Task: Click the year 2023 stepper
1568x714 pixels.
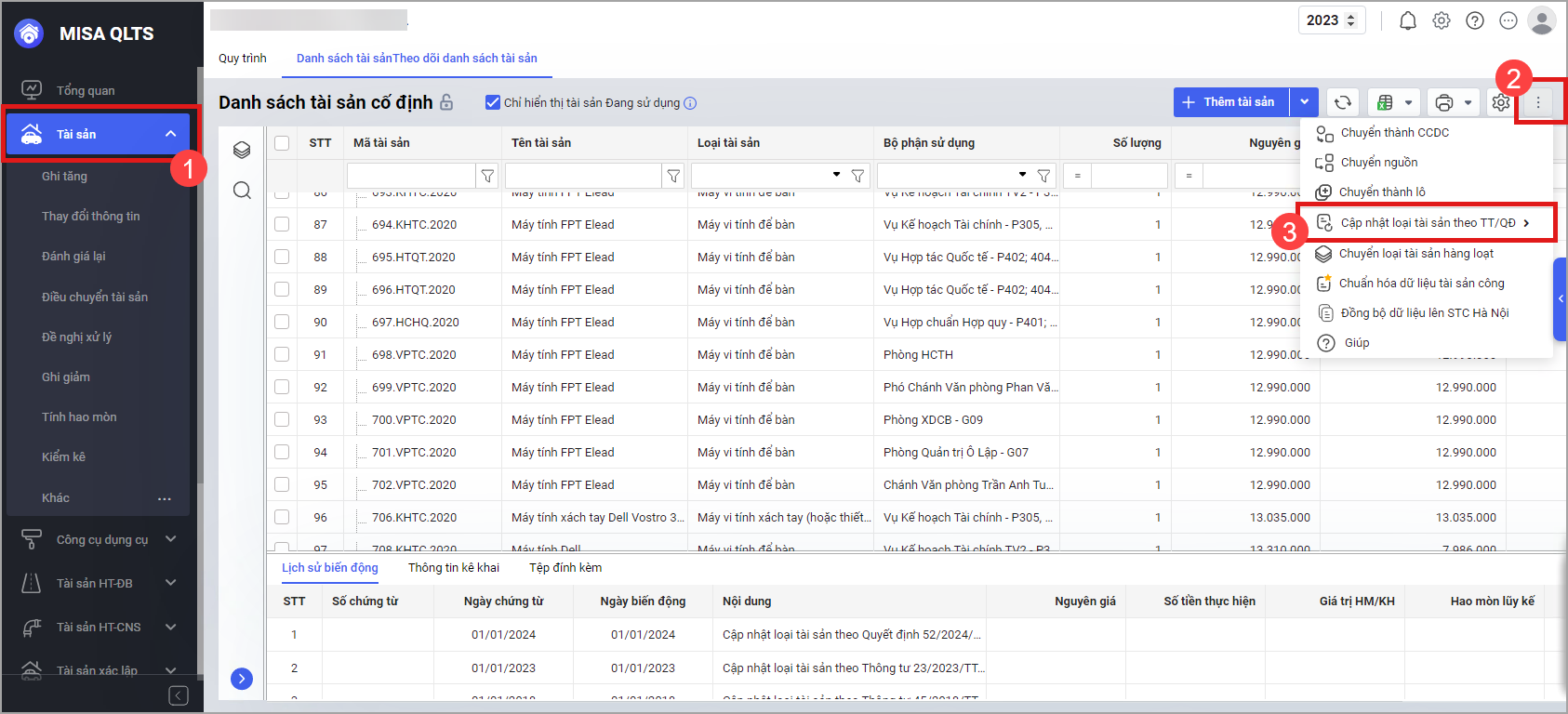Action: point(1351,20)
